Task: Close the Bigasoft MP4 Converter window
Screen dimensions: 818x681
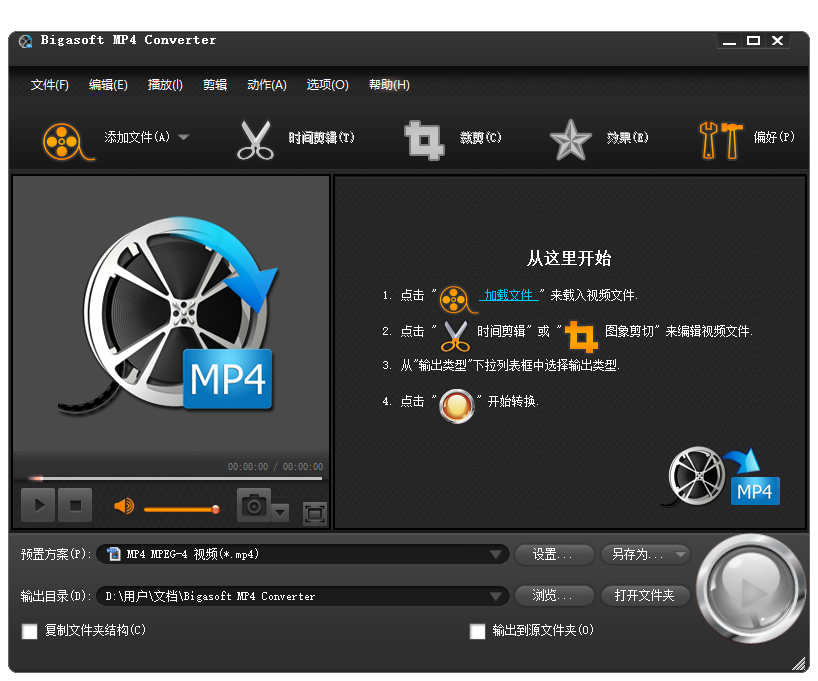Action: pos(777,41)
